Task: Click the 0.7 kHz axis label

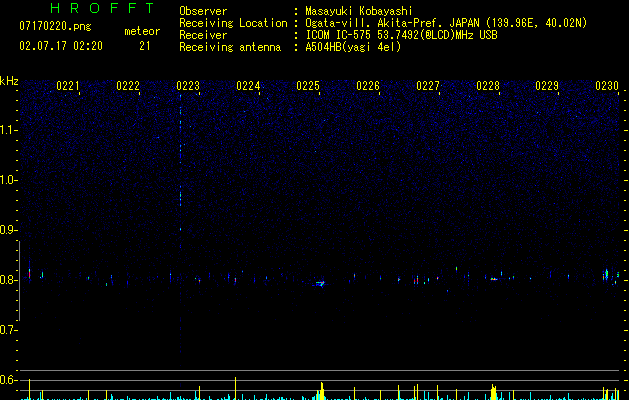Action: coord(9,330)
